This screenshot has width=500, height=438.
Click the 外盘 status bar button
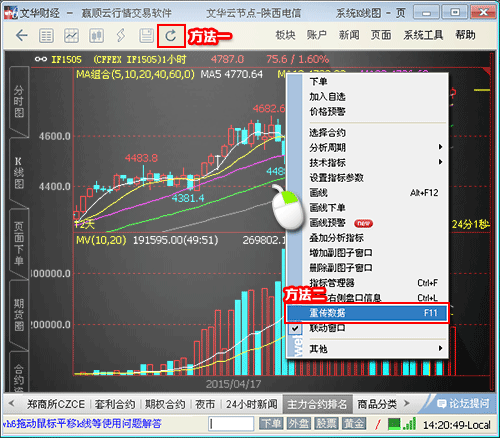pyautogui.click(x=299, y=424)
